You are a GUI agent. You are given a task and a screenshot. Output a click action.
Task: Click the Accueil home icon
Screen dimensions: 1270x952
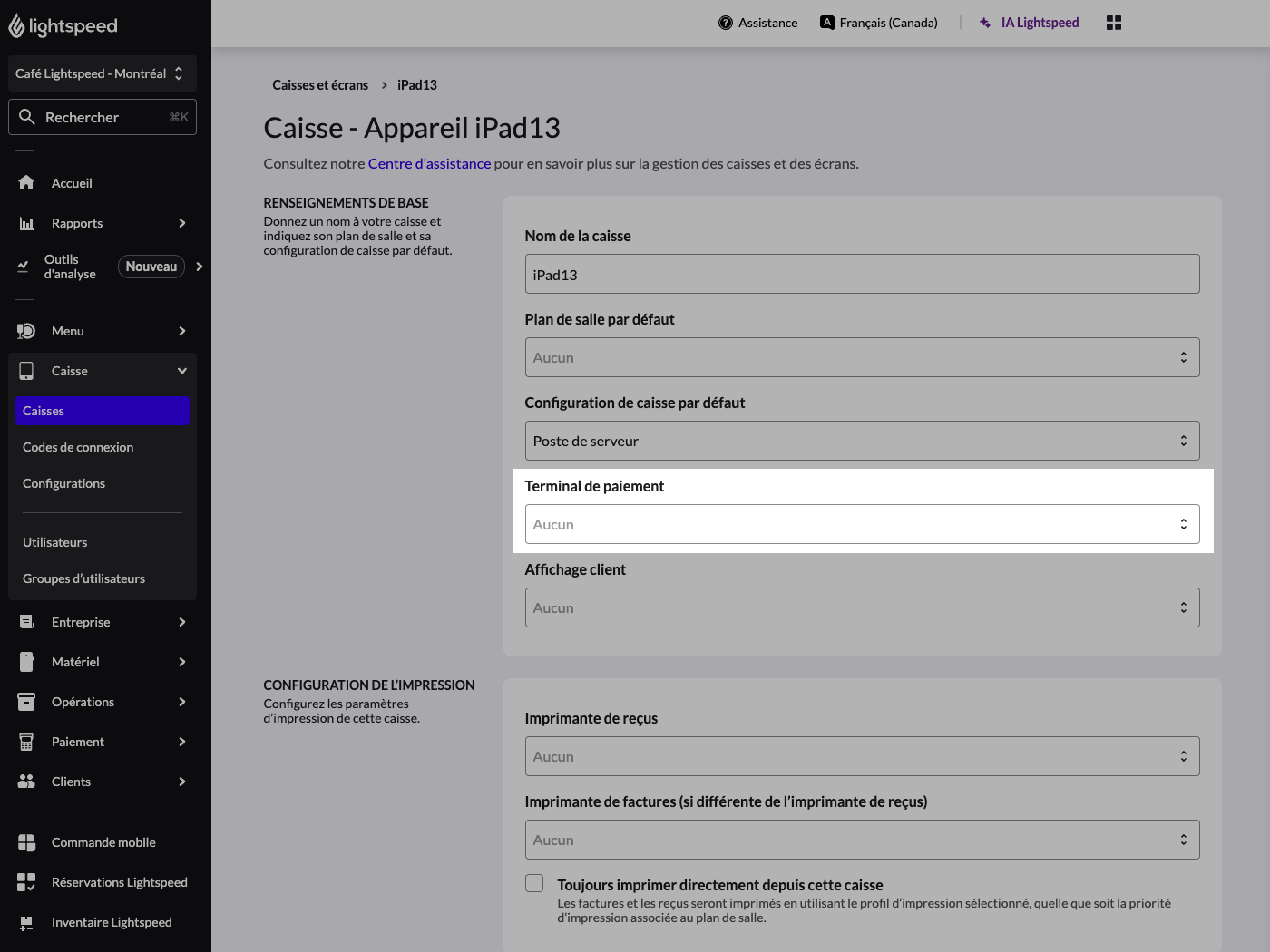tap(26, 183)
